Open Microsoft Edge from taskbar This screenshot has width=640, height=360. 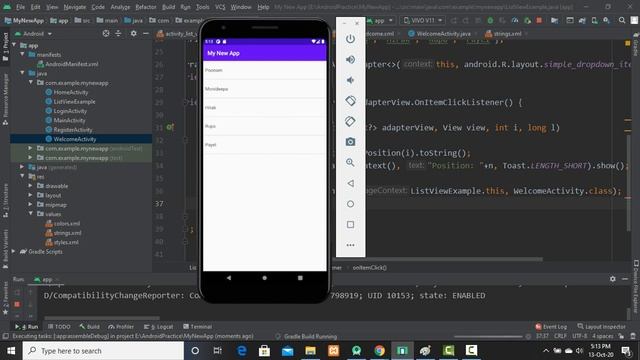point(242,351)
